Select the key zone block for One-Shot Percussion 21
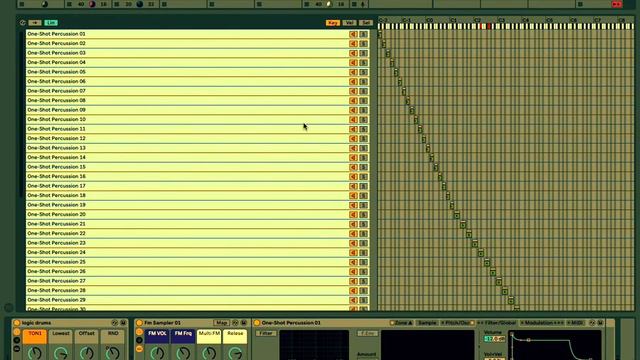 point(463,224)
